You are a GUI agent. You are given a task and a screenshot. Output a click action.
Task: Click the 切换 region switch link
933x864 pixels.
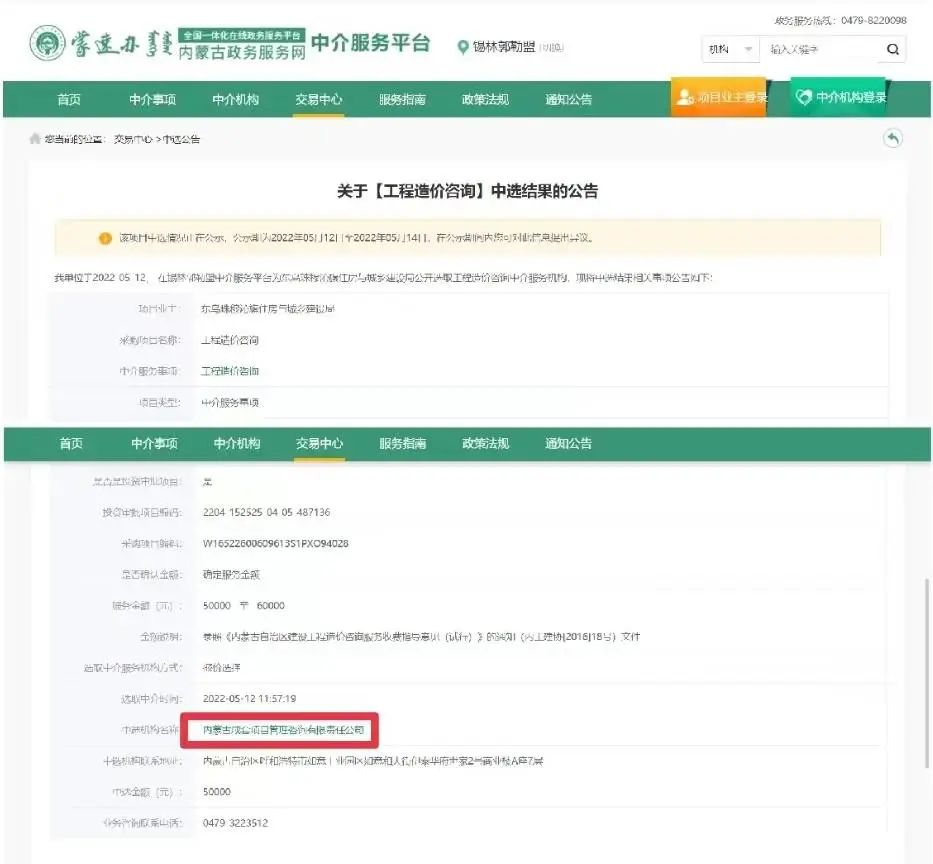[x=551, y=48]
